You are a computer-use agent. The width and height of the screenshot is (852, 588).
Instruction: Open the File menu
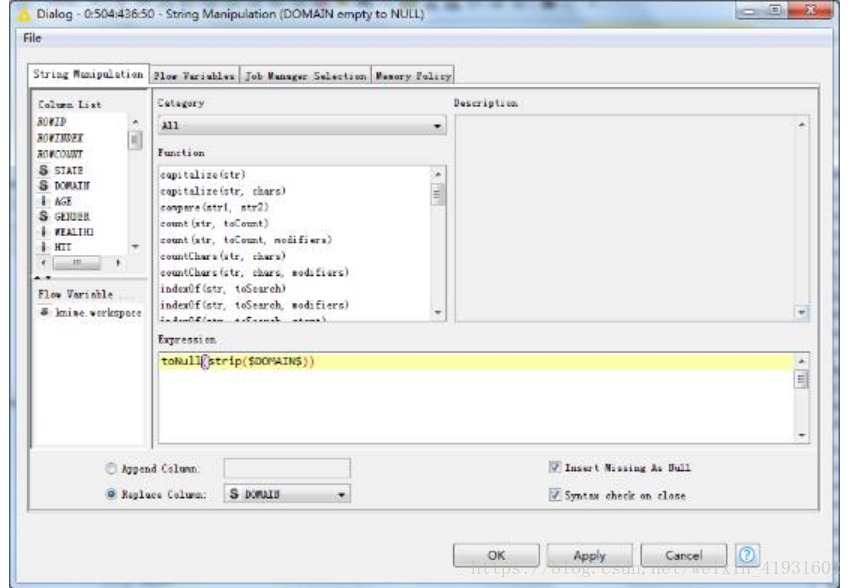[32, 38]
